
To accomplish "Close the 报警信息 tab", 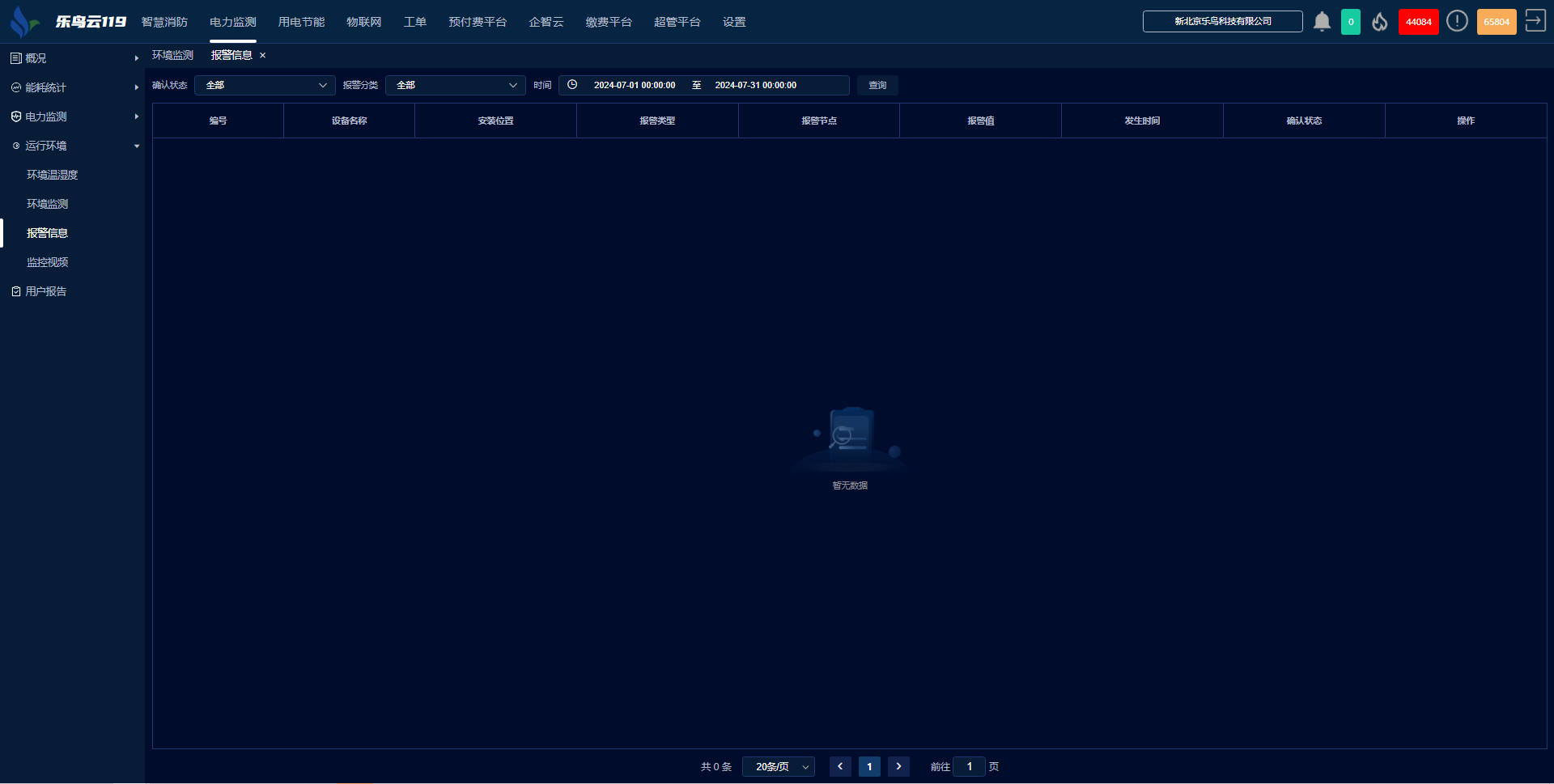I will tap(262, 56).
